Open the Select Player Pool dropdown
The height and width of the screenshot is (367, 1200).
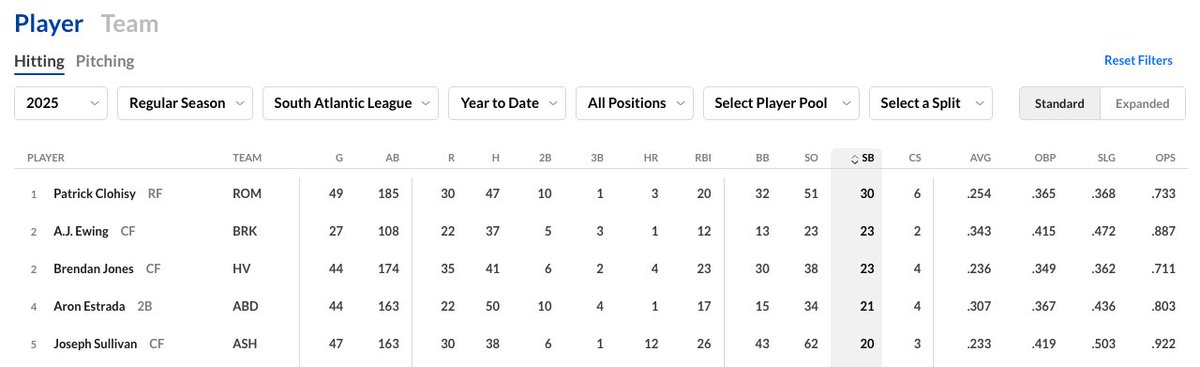(781, 103)
